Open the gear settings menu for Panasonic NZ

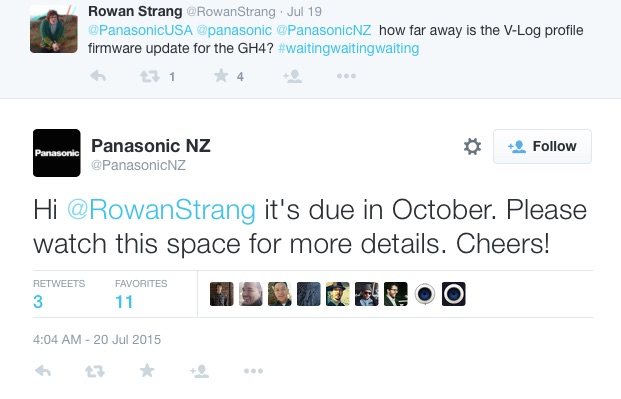coord(472,146)
